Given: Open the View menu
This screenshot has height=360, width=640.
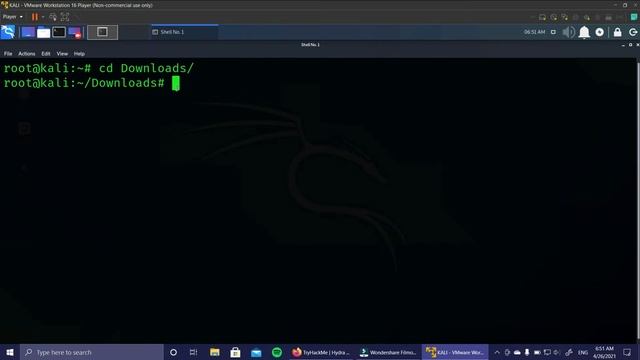Looking at the screenshot, I should pos(62,54).
